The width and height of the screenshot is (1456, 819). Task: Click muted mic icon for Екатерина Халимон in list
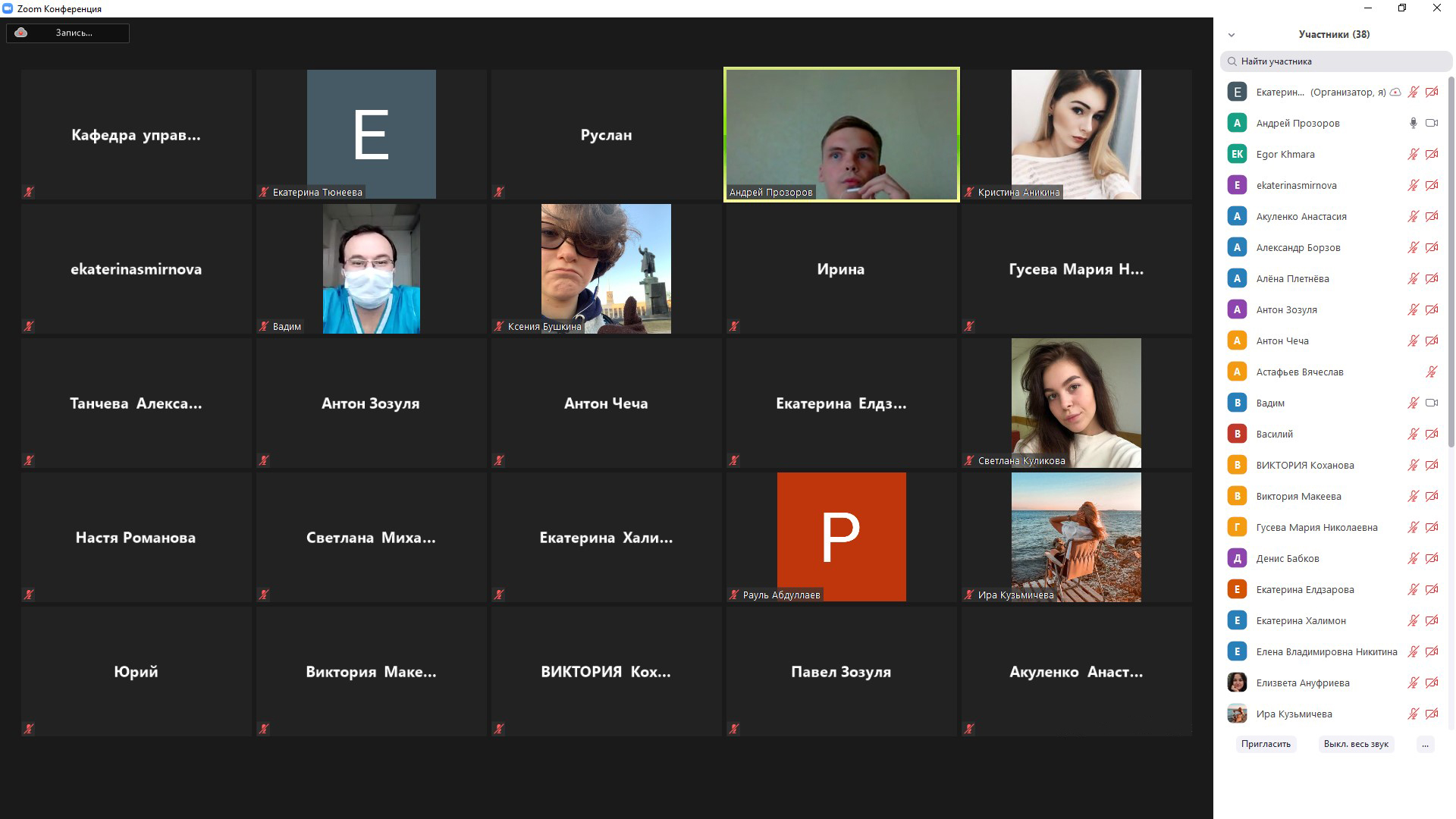click(1413, 620)
